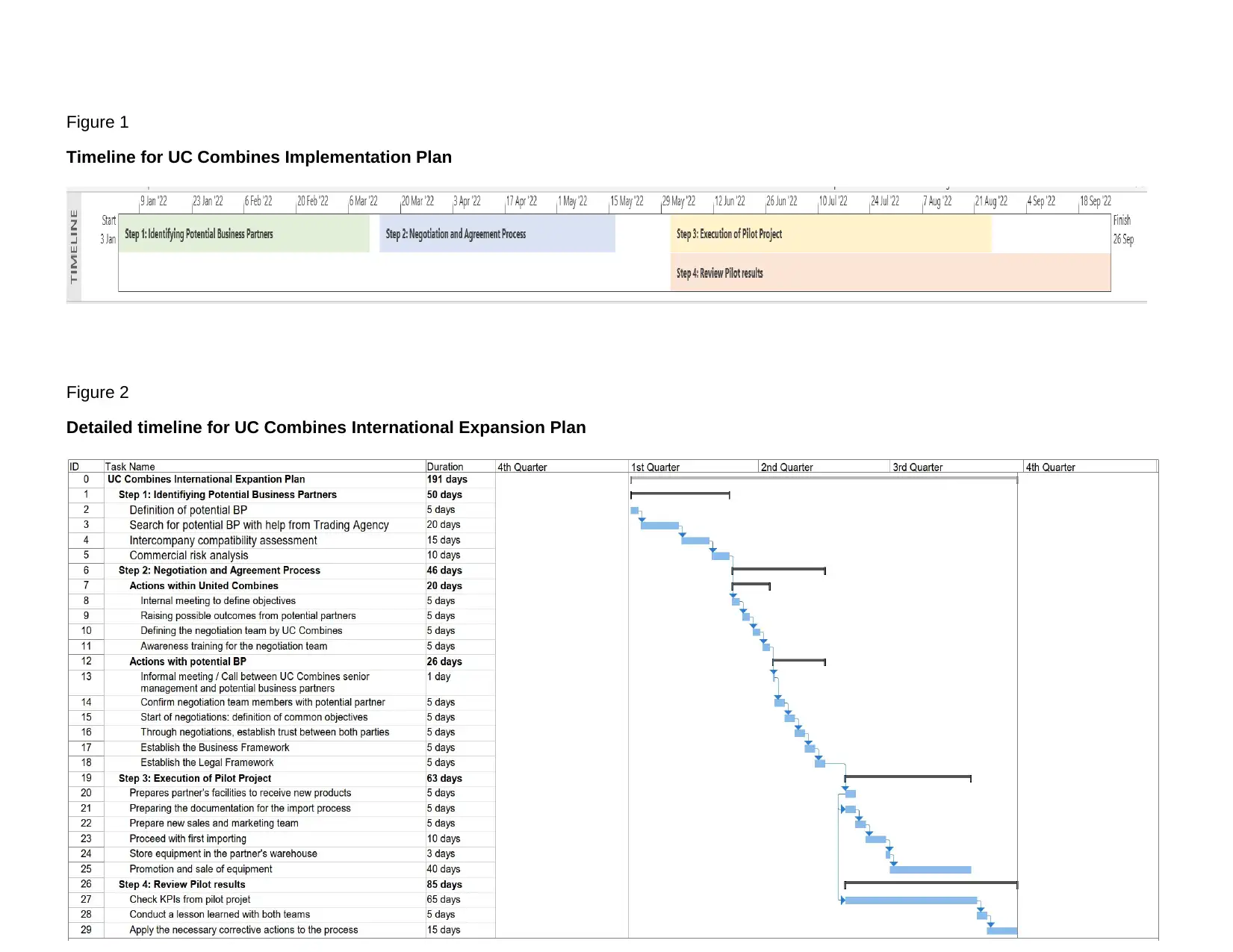Select row 'Actions within United Combines'
Viewport: 1233px width, 952px height.
pos(282,586)
